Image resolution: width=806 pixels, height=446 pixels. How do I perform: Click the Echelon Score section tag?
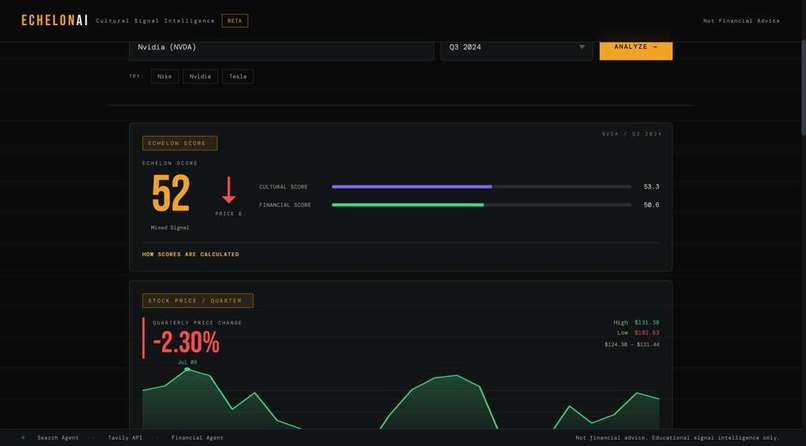pos(180,143)
